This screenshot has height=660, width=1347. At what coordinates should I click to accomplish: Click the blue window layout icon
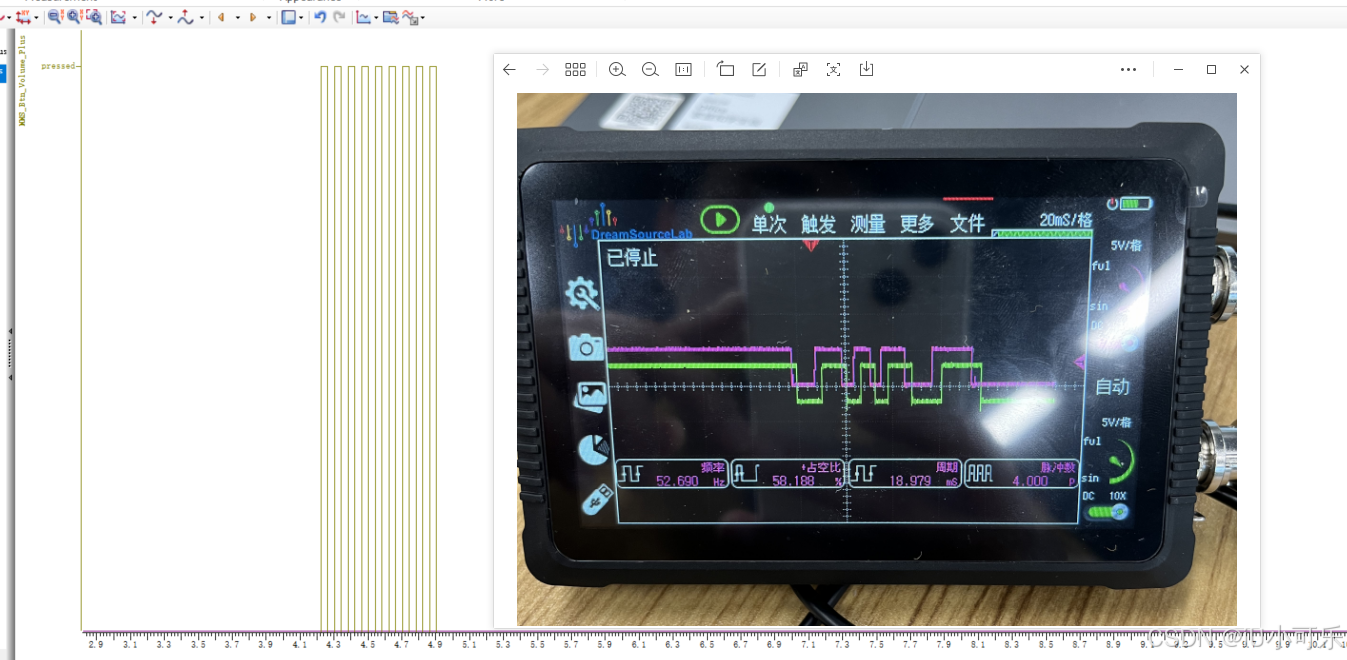click(x=288, y=17)
